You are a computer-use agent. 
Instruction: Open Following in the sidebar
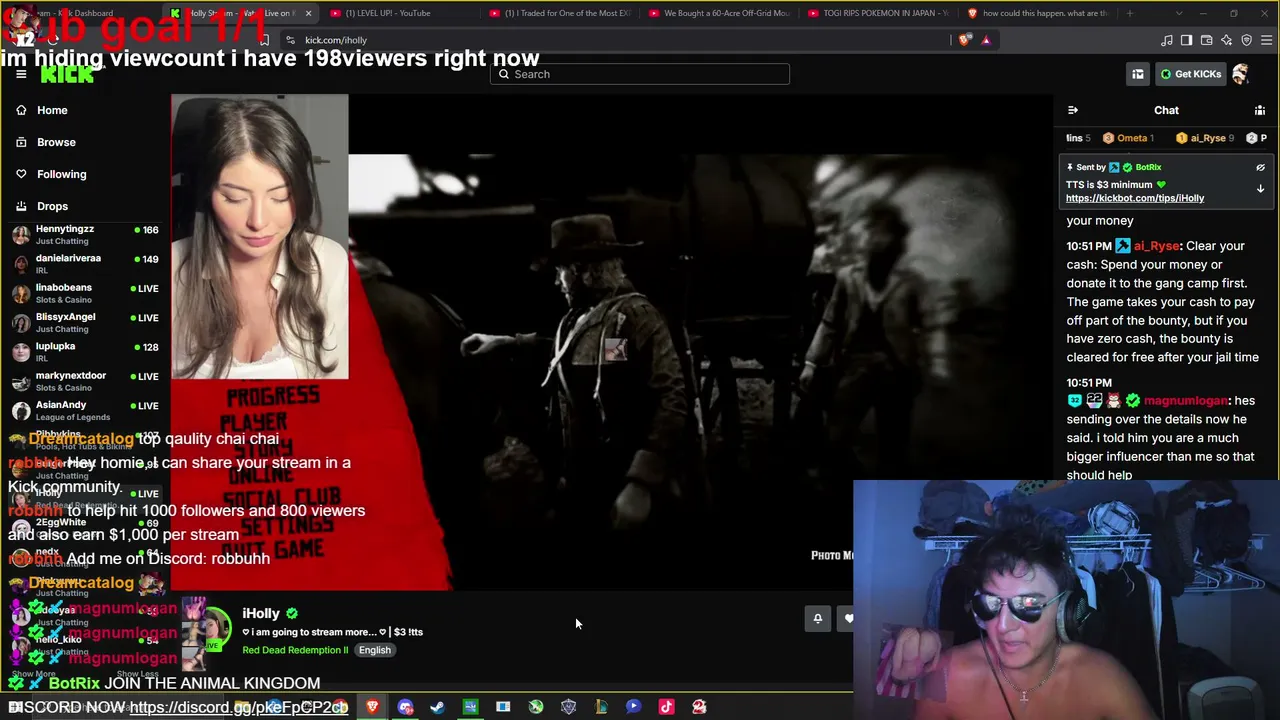pyautogui.click(x=61, y=174)
